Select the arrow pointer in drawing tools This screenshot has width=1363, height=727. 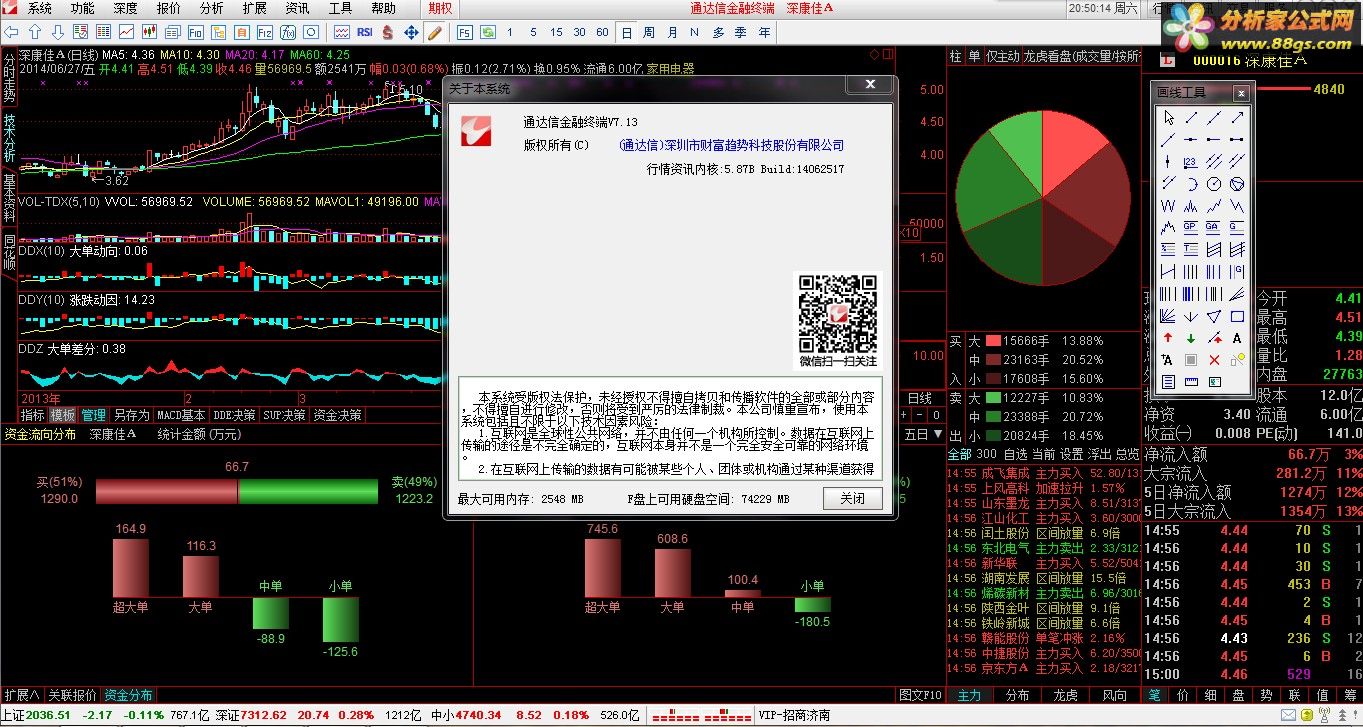[x=1168, y=117]
